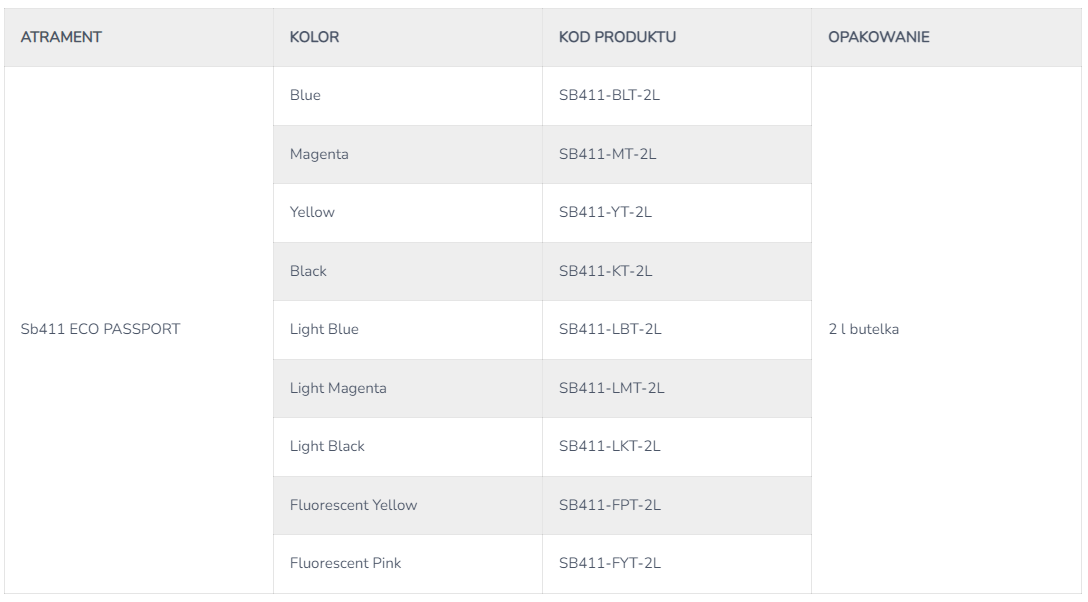The height and width of the screenshot is (602, 1088).
Task: Select product code SB411-MT-2L
Action: [607, 155]
